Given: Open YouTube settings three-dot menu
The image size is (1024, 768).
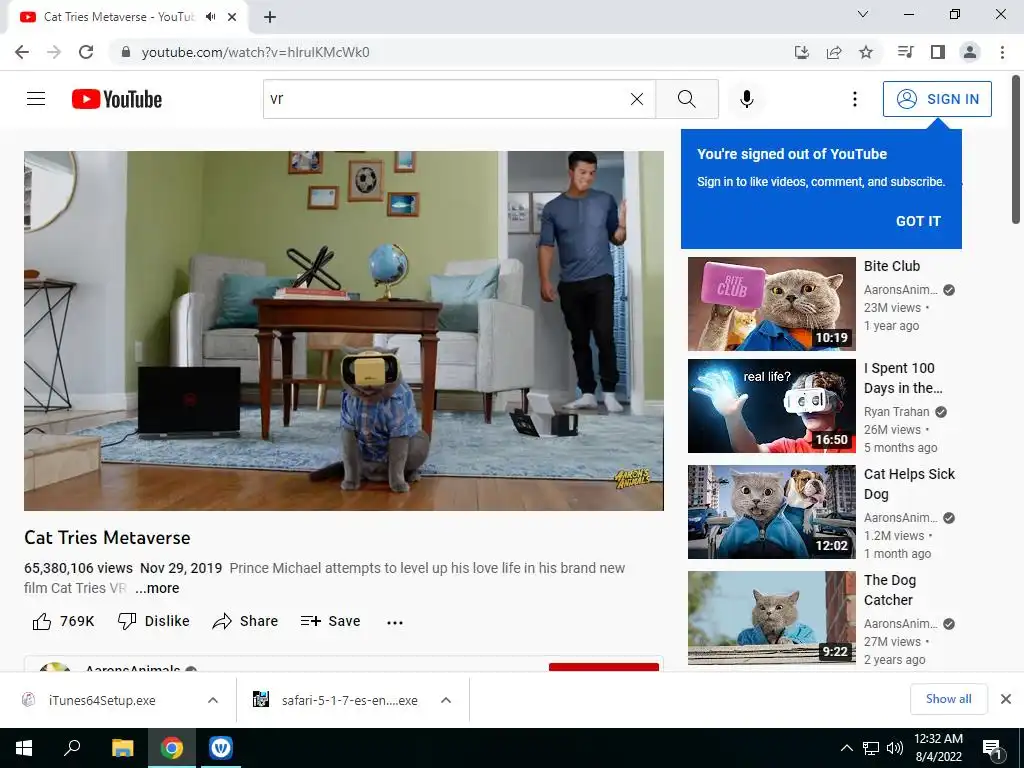Looking at the screenshot, I should click(x=854, y=99).
